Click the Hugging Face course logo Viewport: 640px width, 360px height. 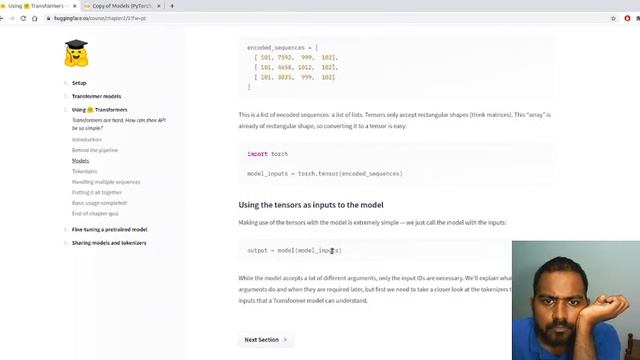click(x=76, y=53)
